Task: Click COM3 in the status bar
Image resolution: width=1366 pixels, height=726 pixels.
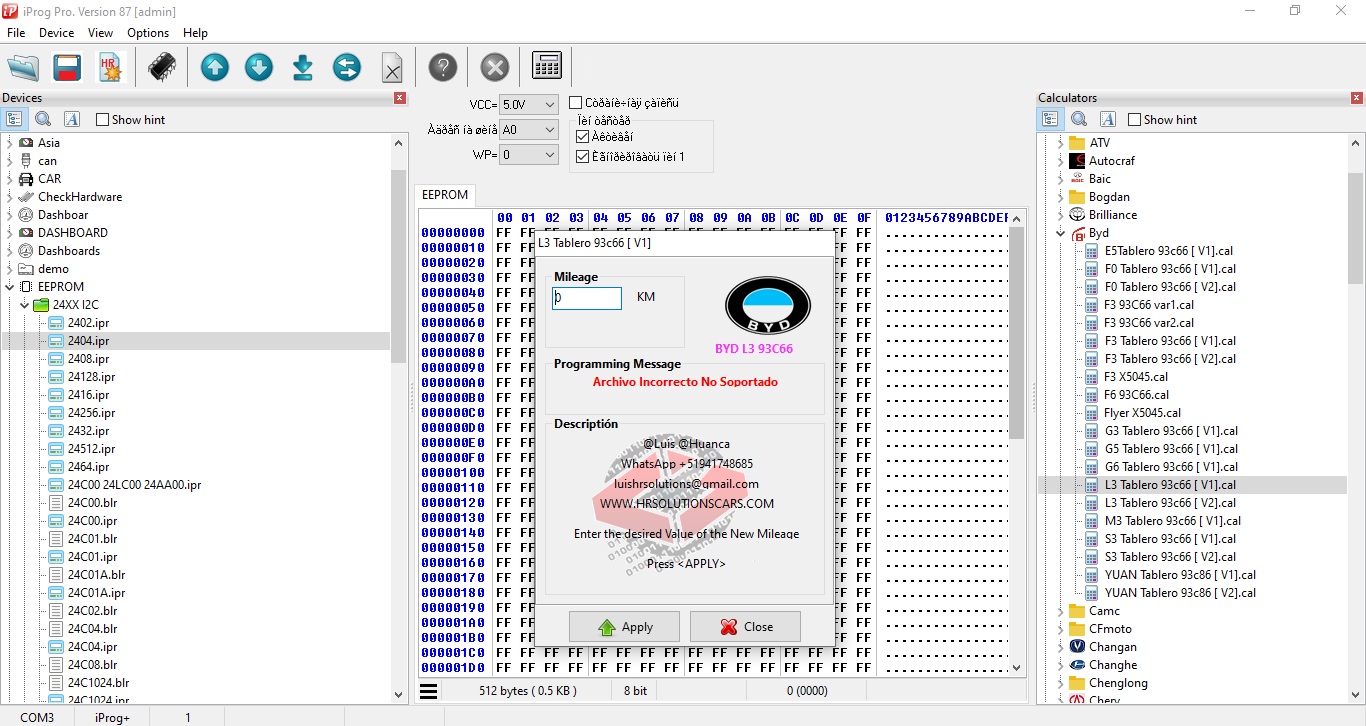Action: 37,717
